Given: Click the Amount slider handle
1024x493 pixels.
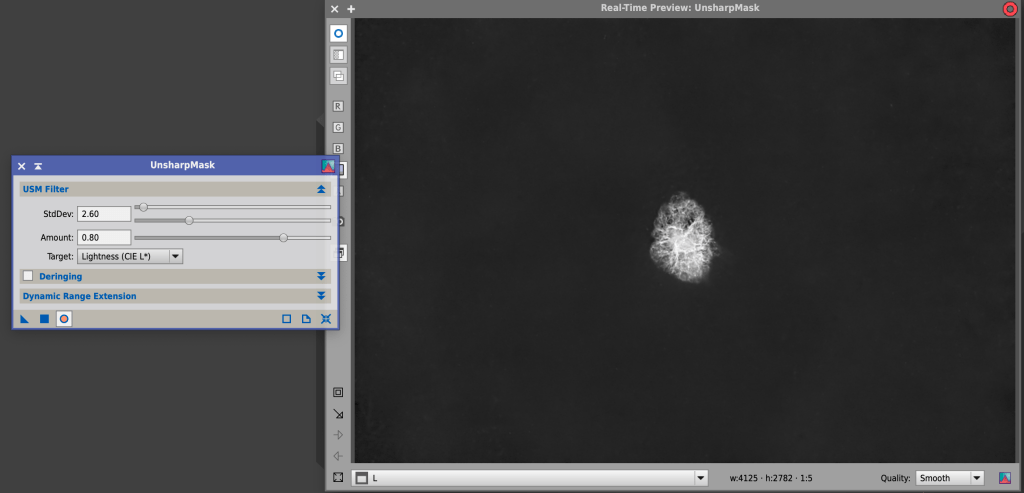Looking at the screenshot, I should pyautogui.click(x=284, y=237).
